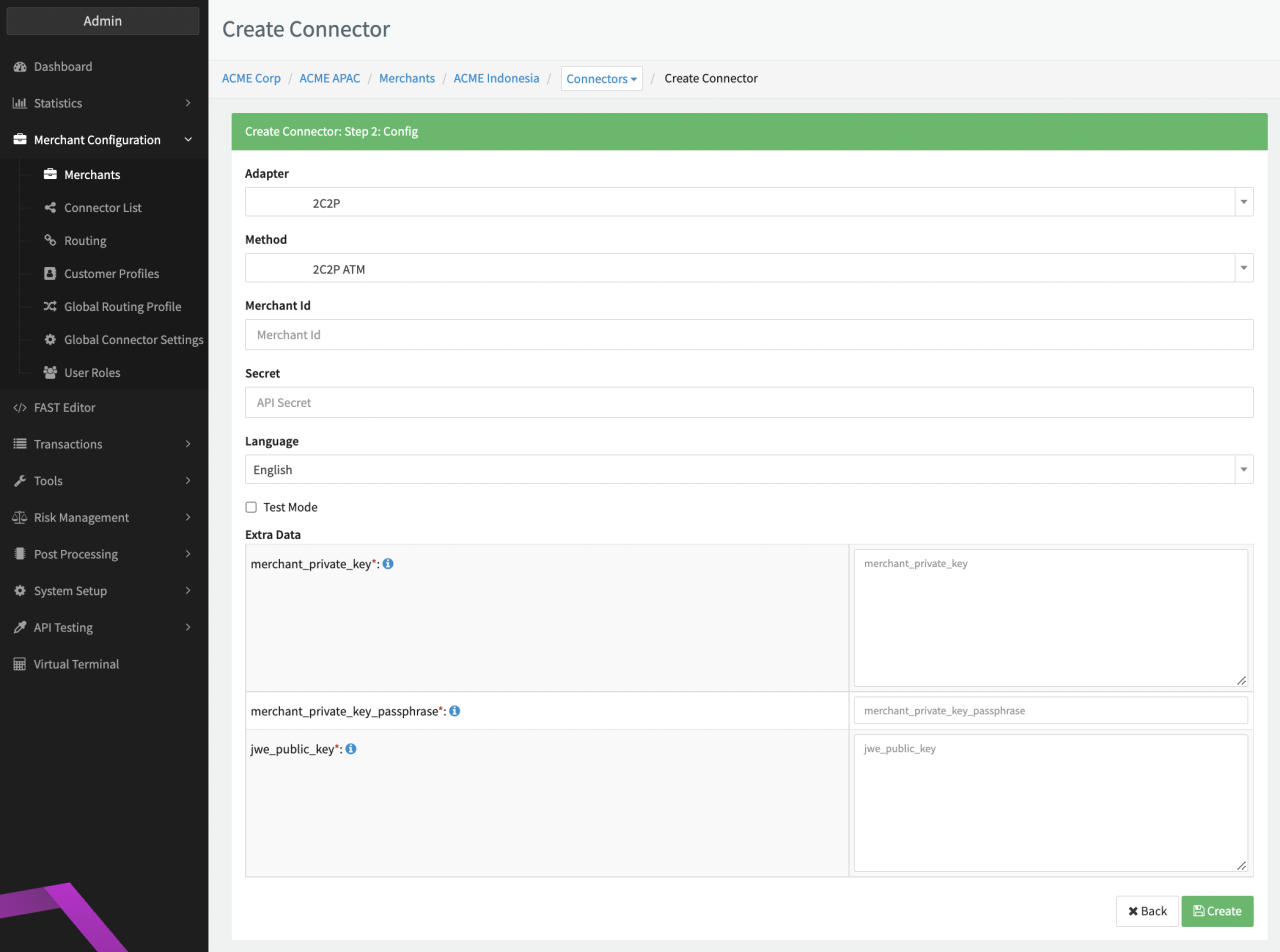Open the Adapter dropdown showing 2C2P
This screenshot has height=952, width=1280.
click(748, 202)
